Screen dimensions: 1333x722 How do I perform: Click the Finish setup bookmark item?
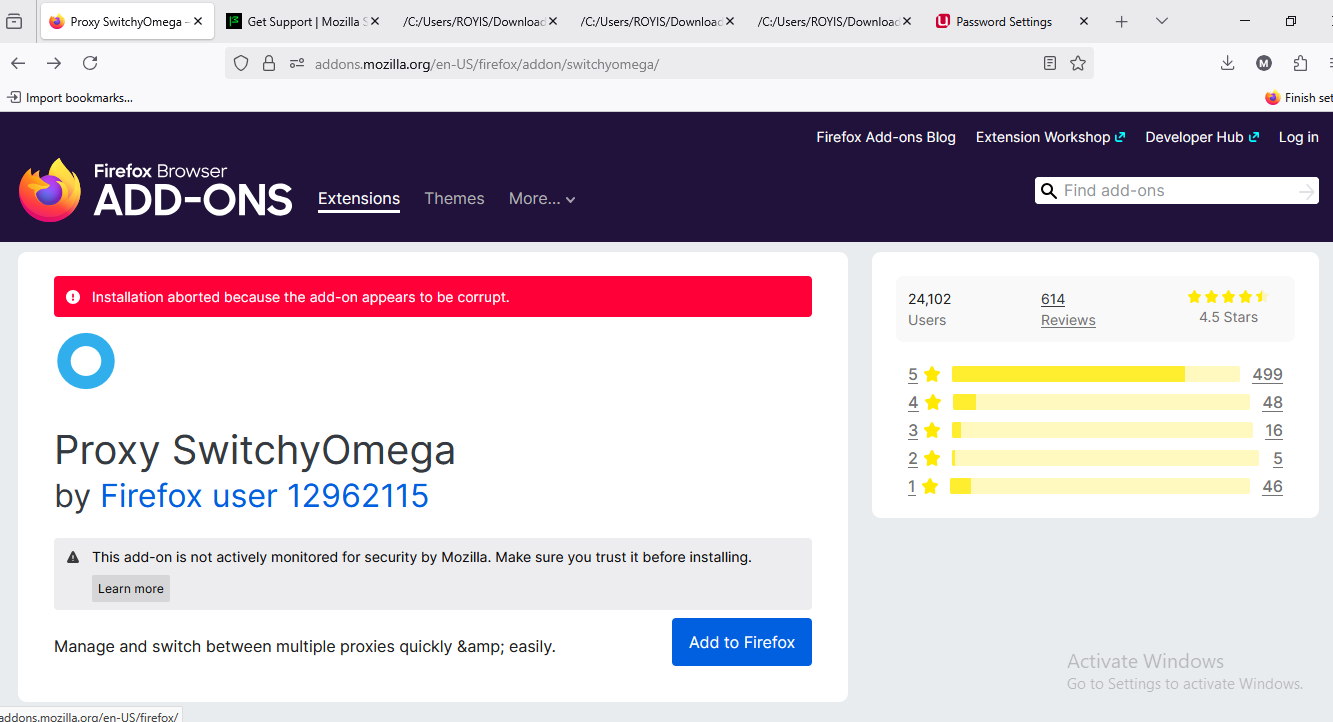(x=1299, y=97)
